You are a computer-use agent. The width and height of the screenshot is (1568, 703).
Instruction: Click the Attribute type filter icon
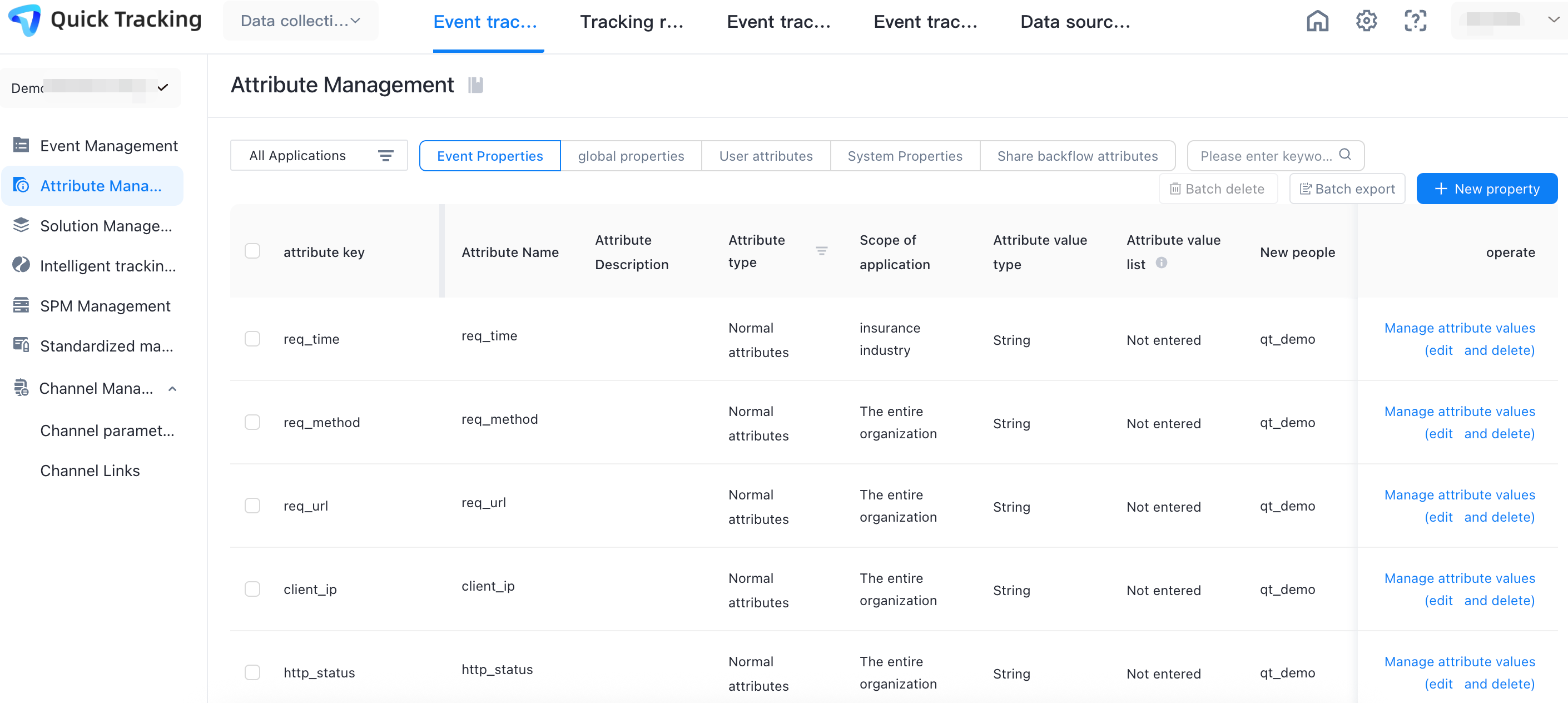pos(821,251)
